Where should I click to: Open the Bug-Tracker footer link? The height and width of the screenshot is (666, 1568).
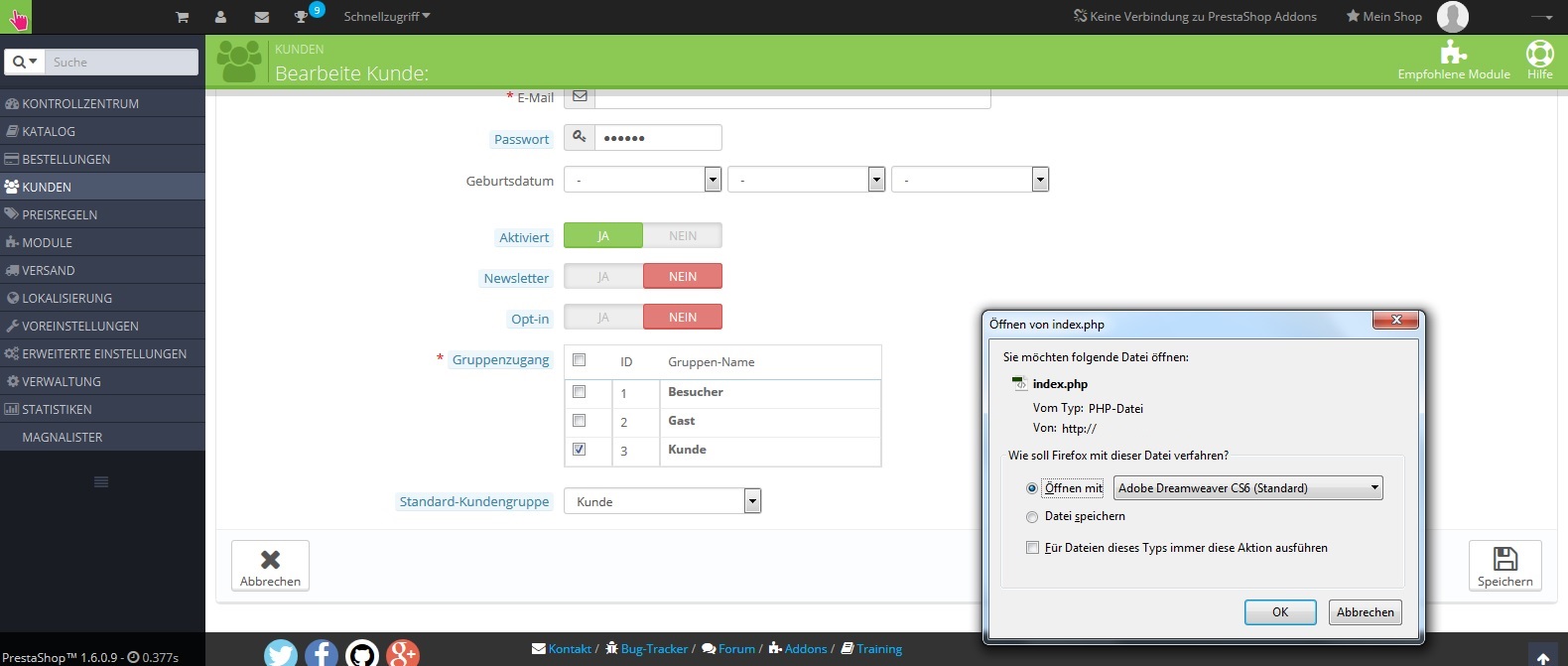(646, 649)
